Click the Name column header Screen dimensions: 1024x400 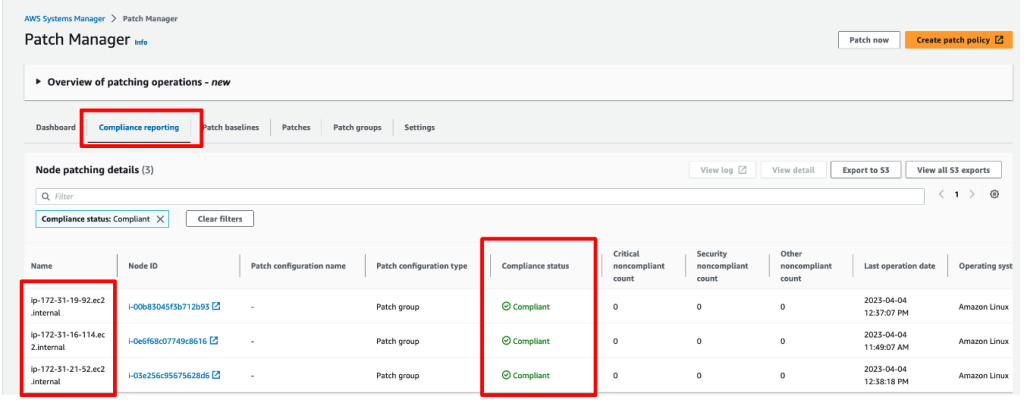41,266
